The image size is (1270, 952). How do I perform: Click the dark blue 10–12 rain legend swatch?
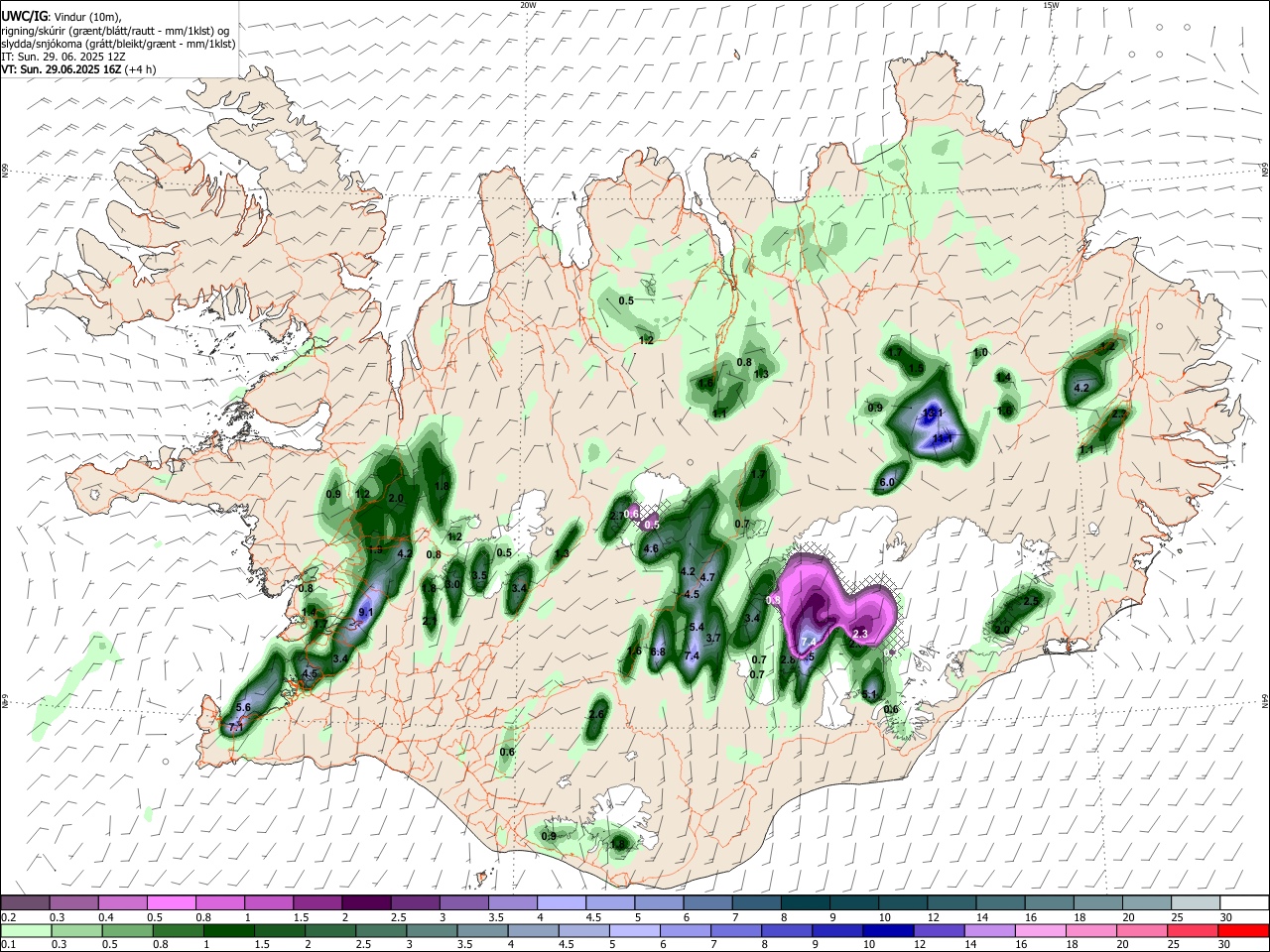coord(888,931)
